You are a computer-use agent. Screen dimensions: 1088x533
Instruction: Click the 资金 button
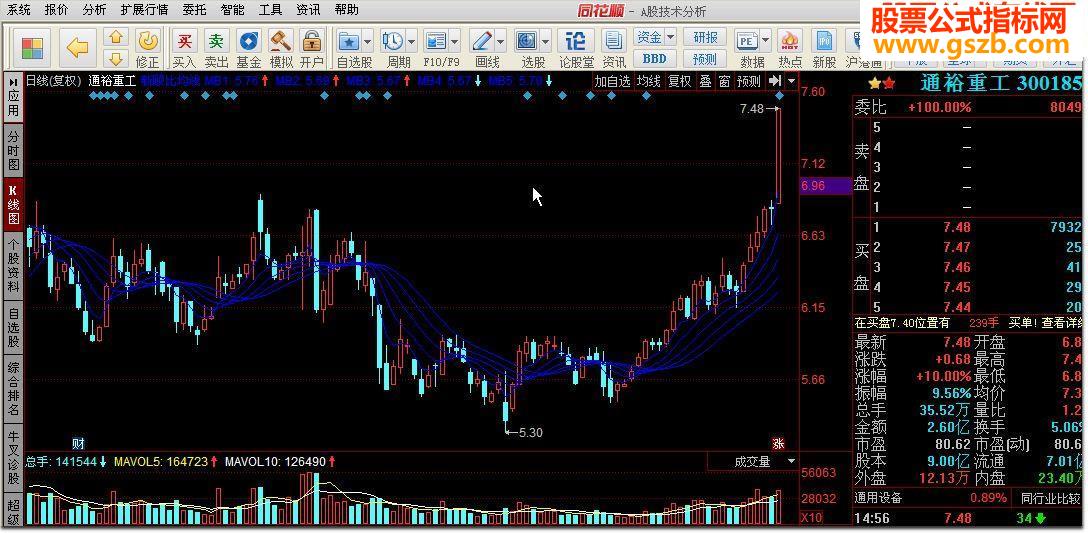[649, 37]
